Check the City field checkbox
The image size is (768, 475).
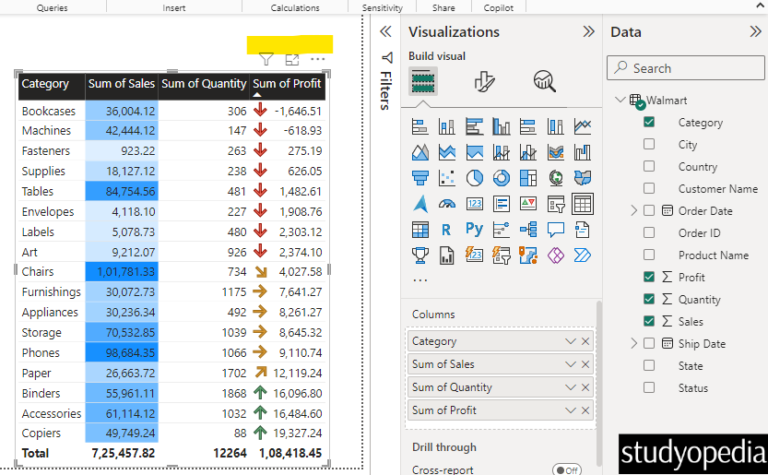[x=649, y=144]
